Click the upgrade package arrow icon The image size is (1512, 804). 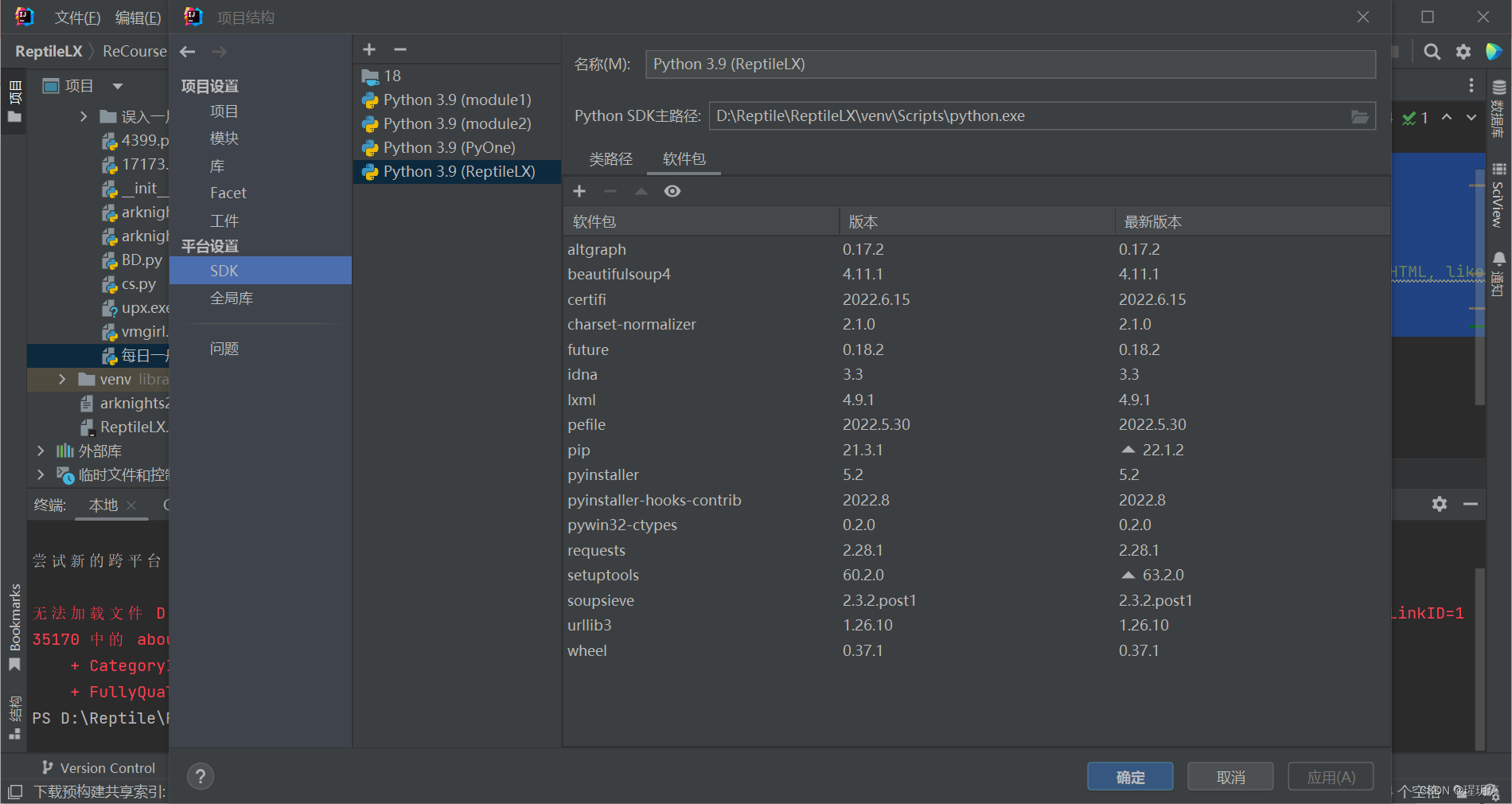click(641, 191)
